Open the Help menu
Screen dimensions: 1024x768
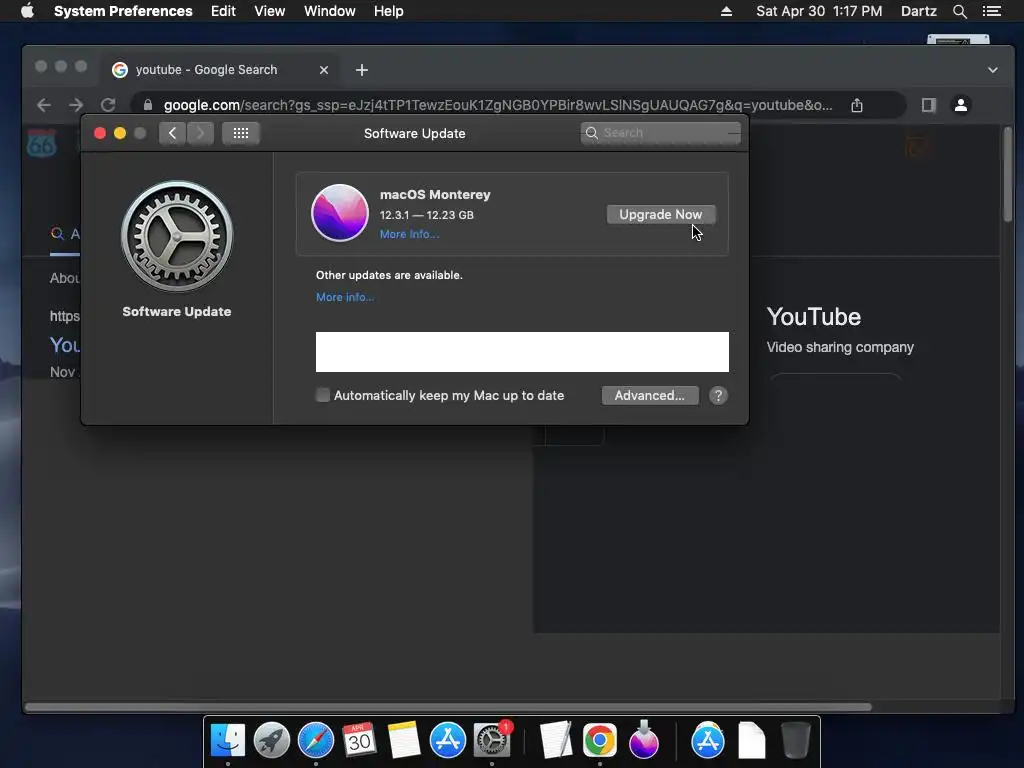(x=389, y=11)
